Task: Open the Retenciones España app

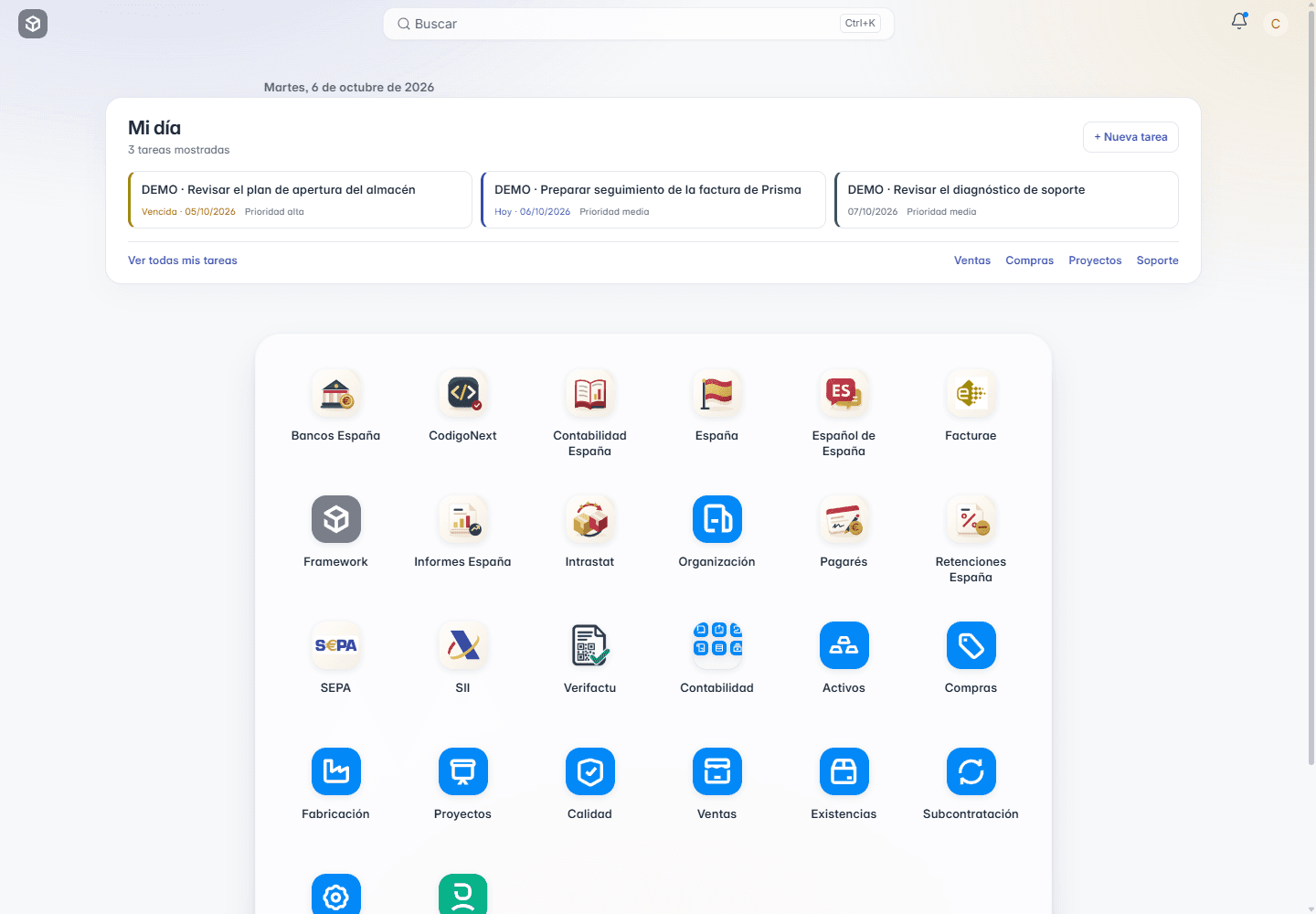Action: (971, 520)
